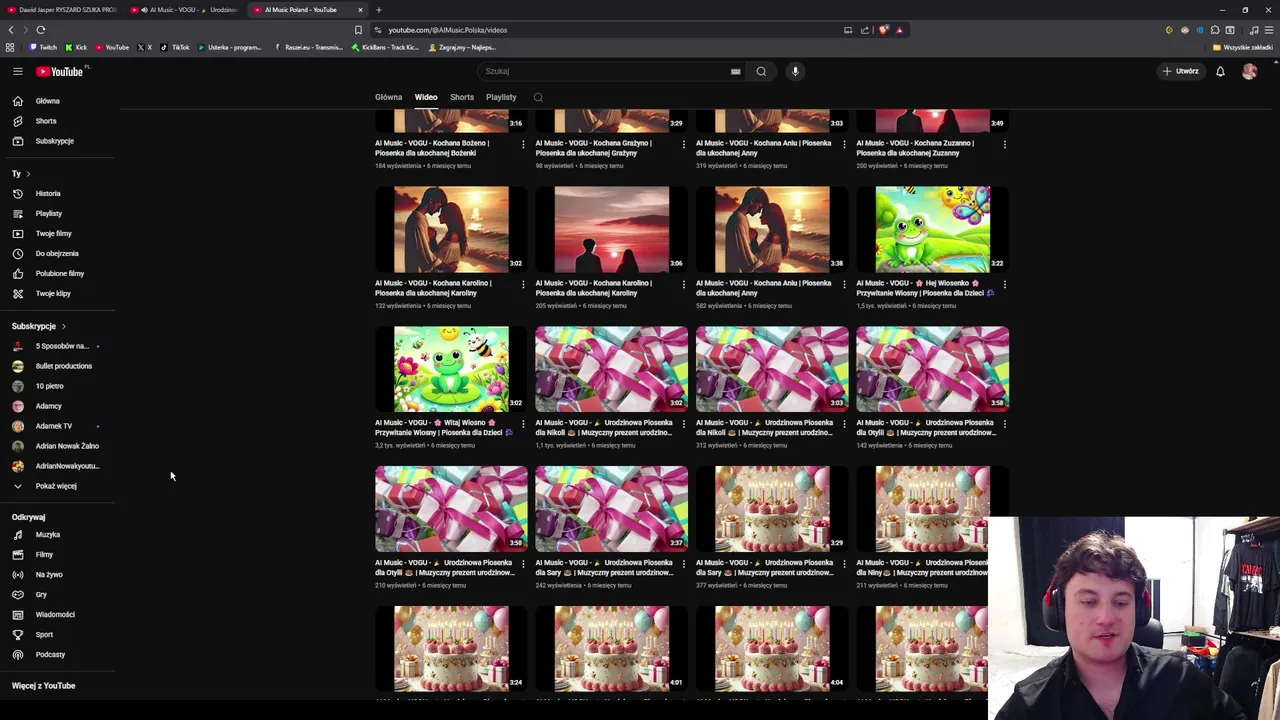The image size is (1280, 720).
Task: Open Wiadomości in the Odkrywaj section
Action: point(60,614)
